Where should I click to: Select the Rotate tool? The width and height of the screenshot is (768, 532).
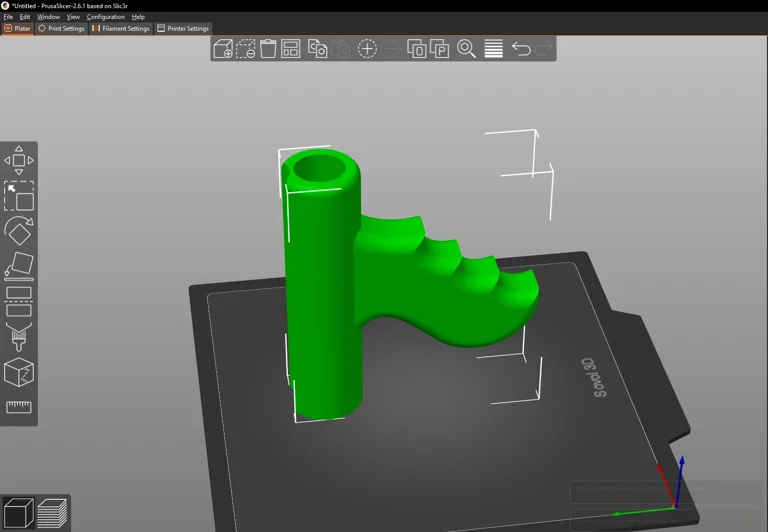(19, 231)
